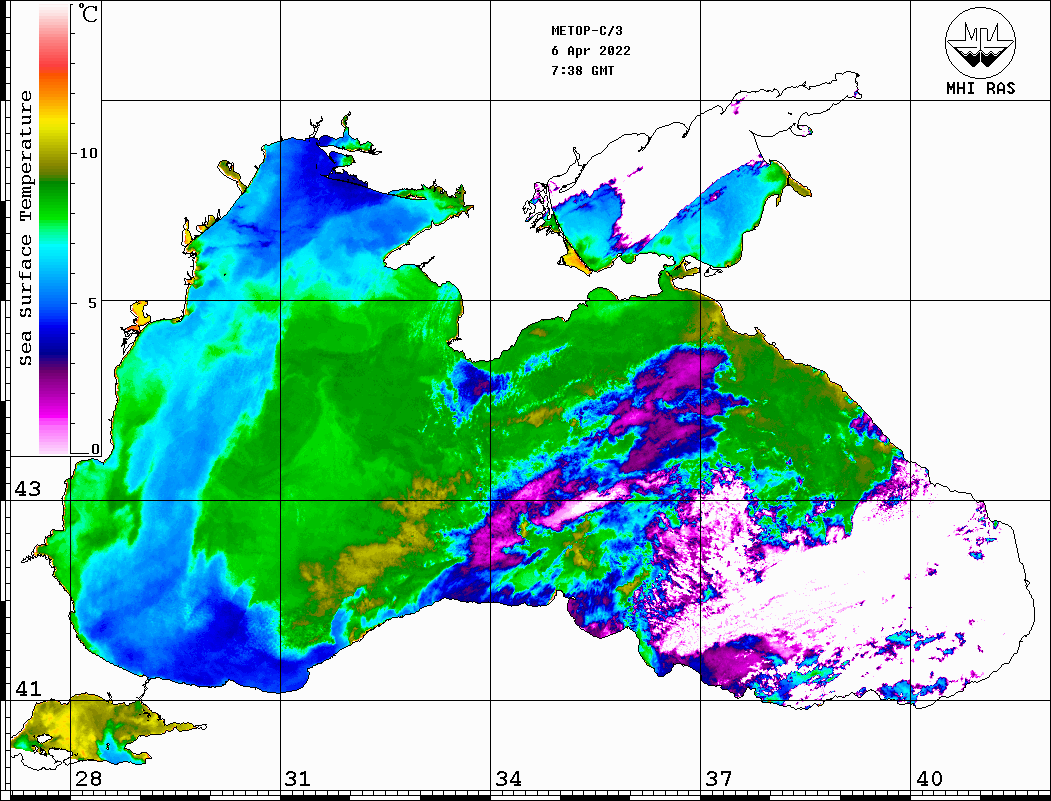Click longitude label '28'

[88, 778]
